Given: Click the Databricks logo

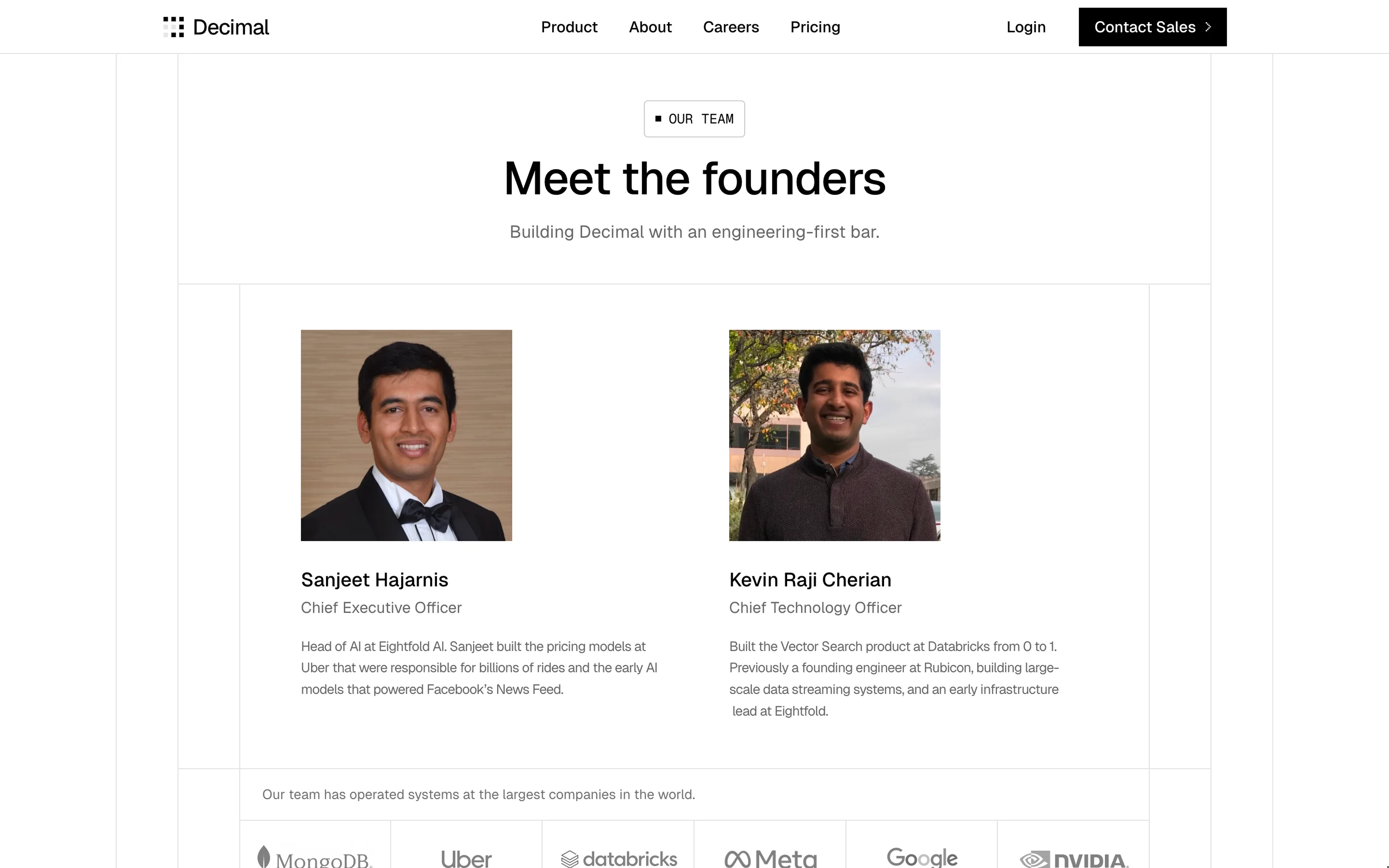Looking at the screenshot, I should click(619, 859).
